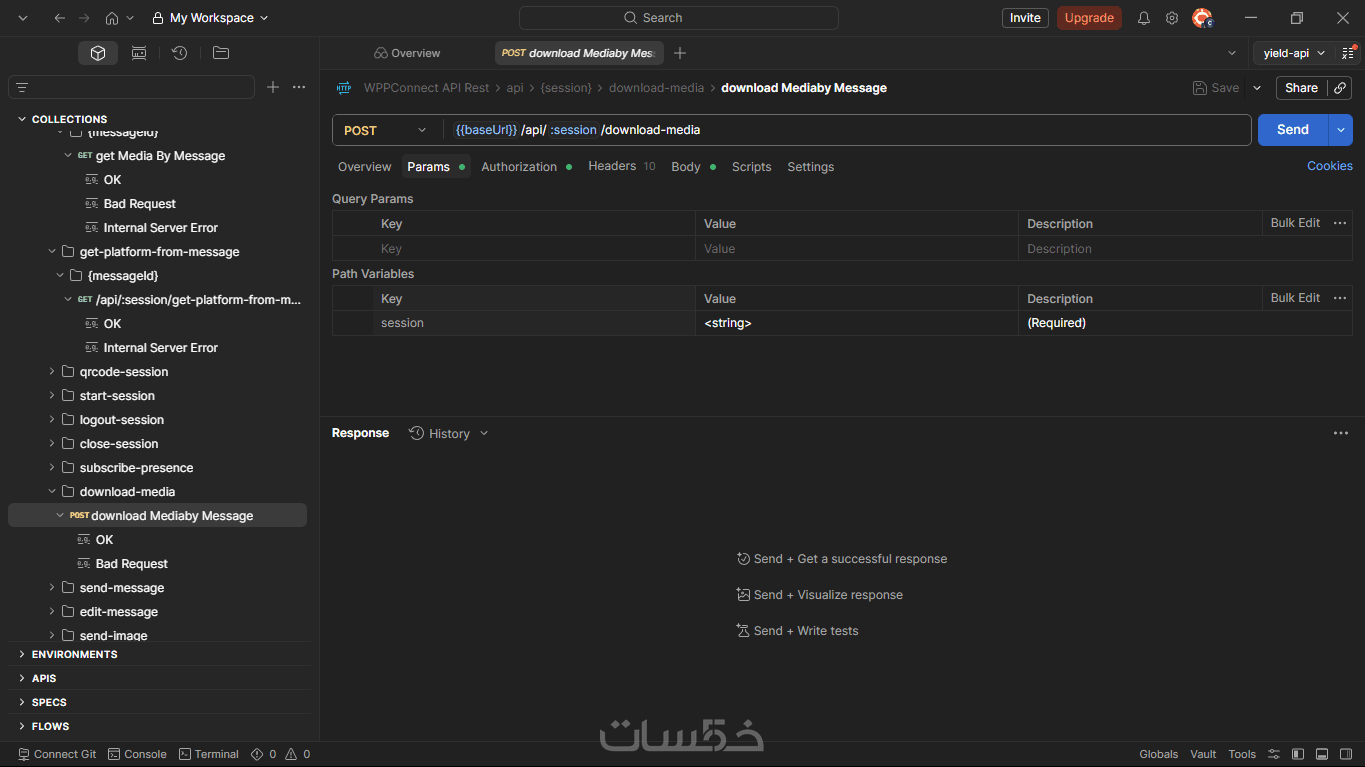The width and height of the screenshot is (1365, 767).
Task: Click the session path variable value cell
Action: pyautogui.click(x=856, y=323)
